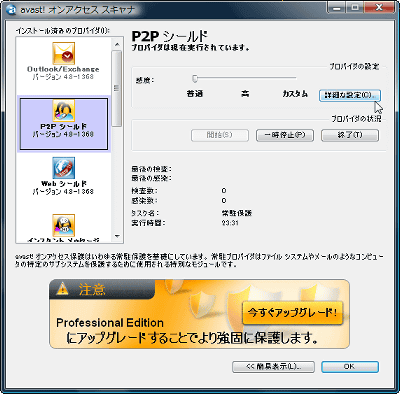The width and height of the screenshot is (400, 394).
Task: Confirm with the OK button
Action: coord(350,367)
